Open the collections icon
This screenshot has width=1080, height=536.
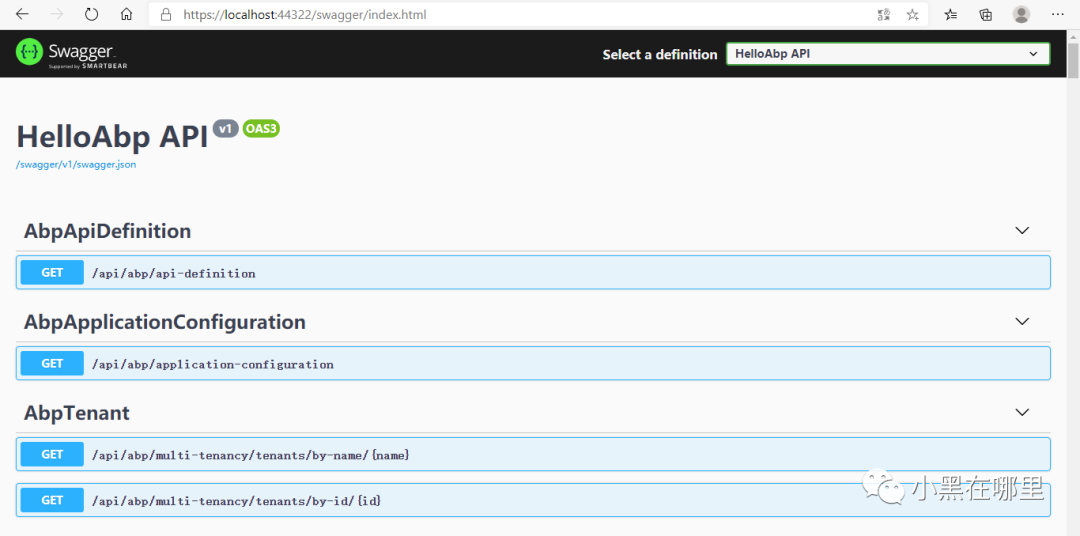coord(986,14)
